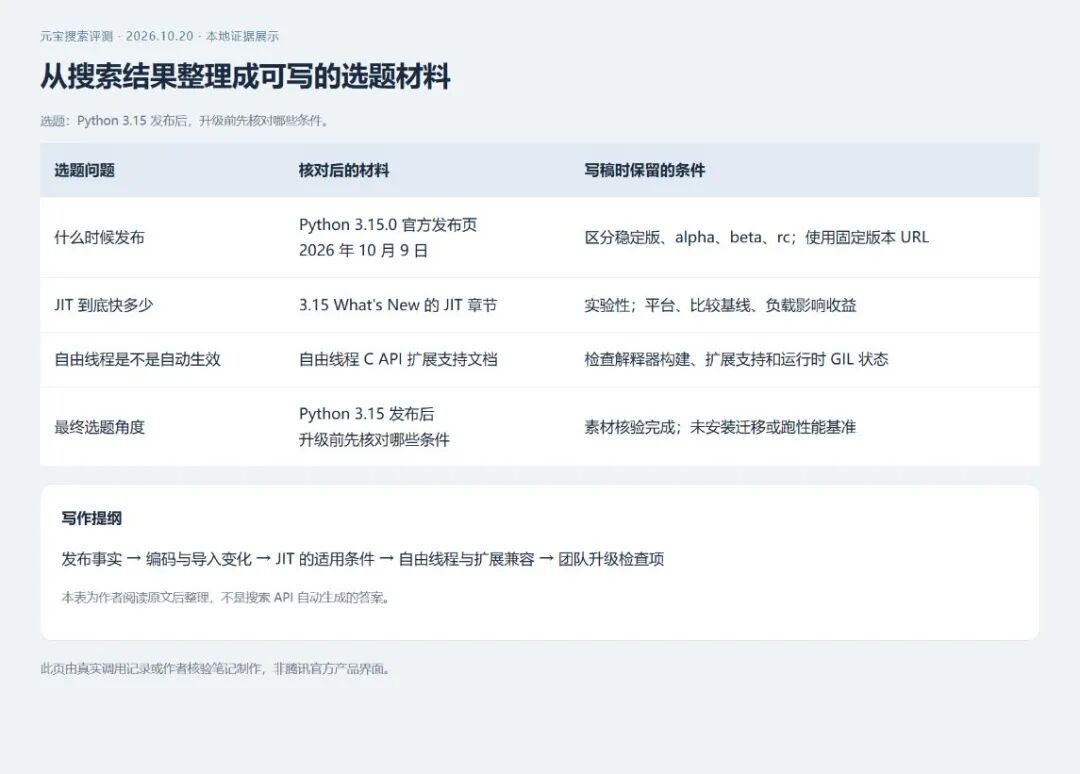Click the header line '元宝搜索评测 · 2026.10.20 · 本地证据展示'

[x=159, y=36]
